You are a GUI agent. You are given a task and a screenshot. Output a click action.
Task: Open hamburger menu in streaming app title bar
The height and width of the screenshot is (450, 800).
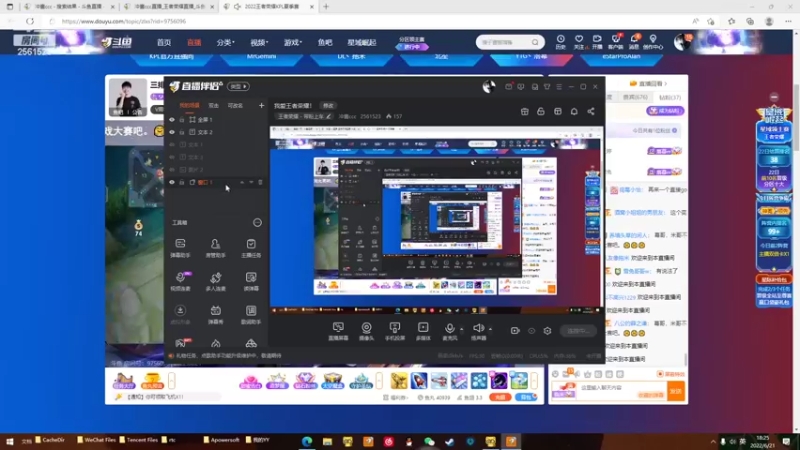[559, 87]
